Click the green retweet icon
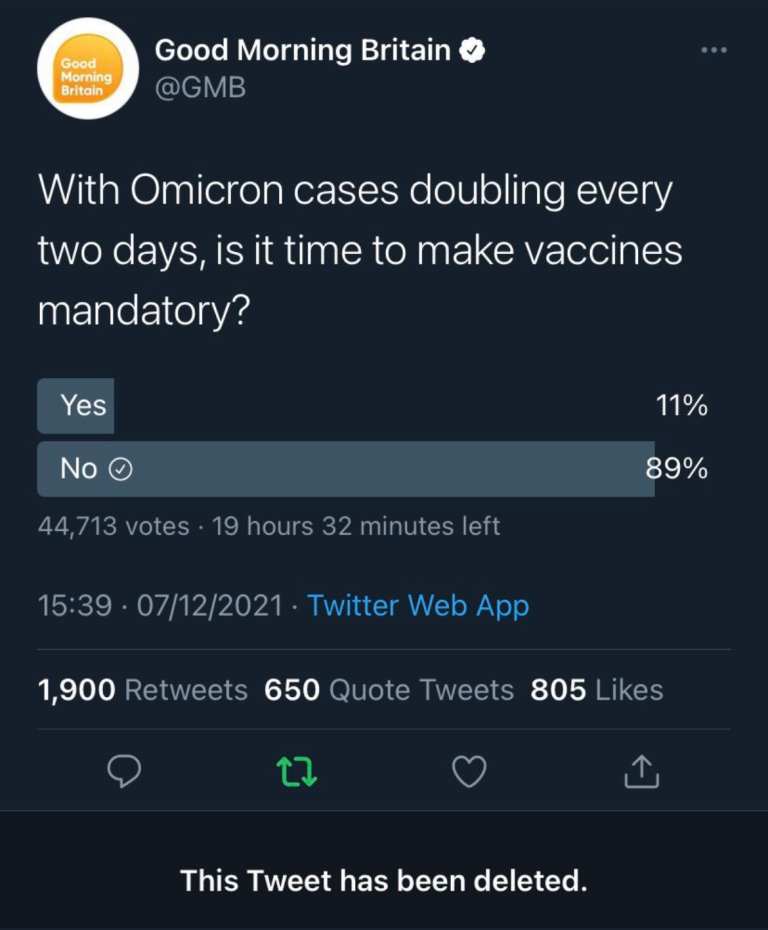Image resolution: width=768 pixels, height=930 pixels. (x=297, y=771)
